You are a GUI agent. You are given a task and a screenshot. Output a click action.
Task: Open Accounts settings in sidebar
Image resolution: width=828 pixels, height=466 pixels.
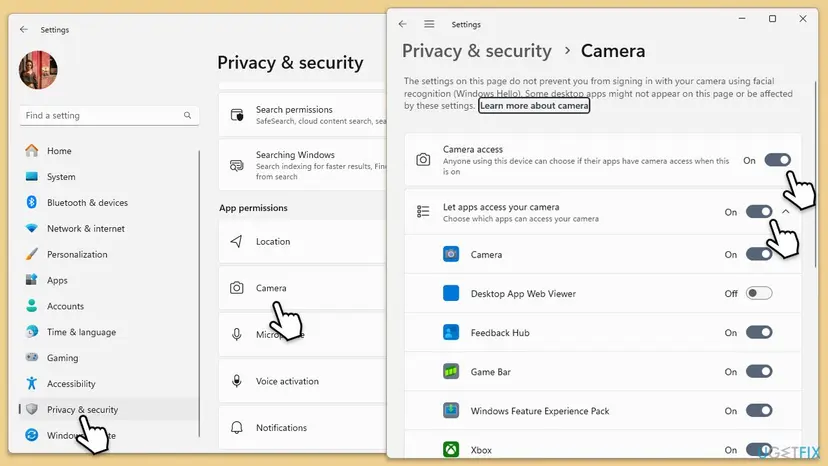109,306
